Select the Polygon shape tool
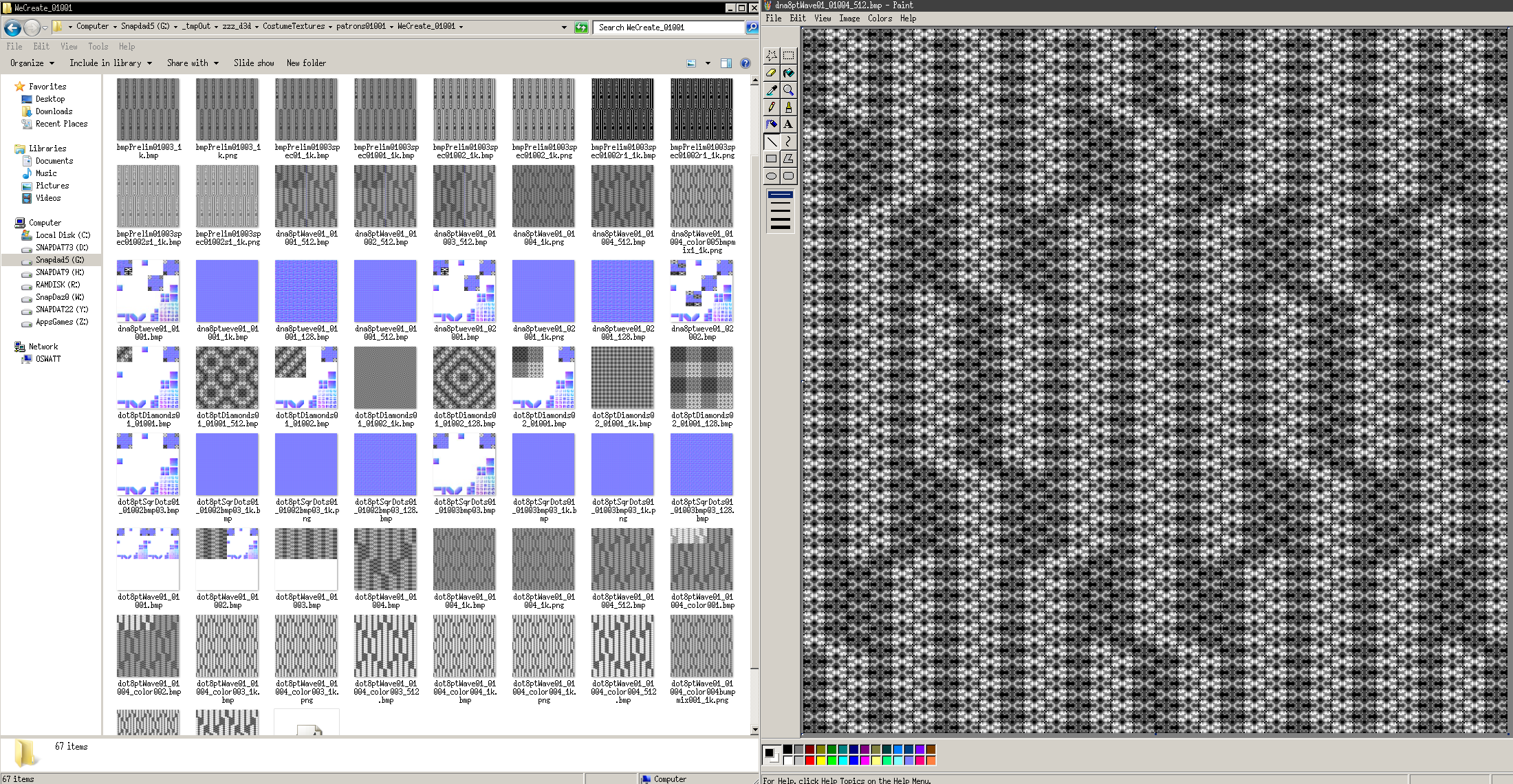This screenshot has width=1513, height=784. click(788, 159)
